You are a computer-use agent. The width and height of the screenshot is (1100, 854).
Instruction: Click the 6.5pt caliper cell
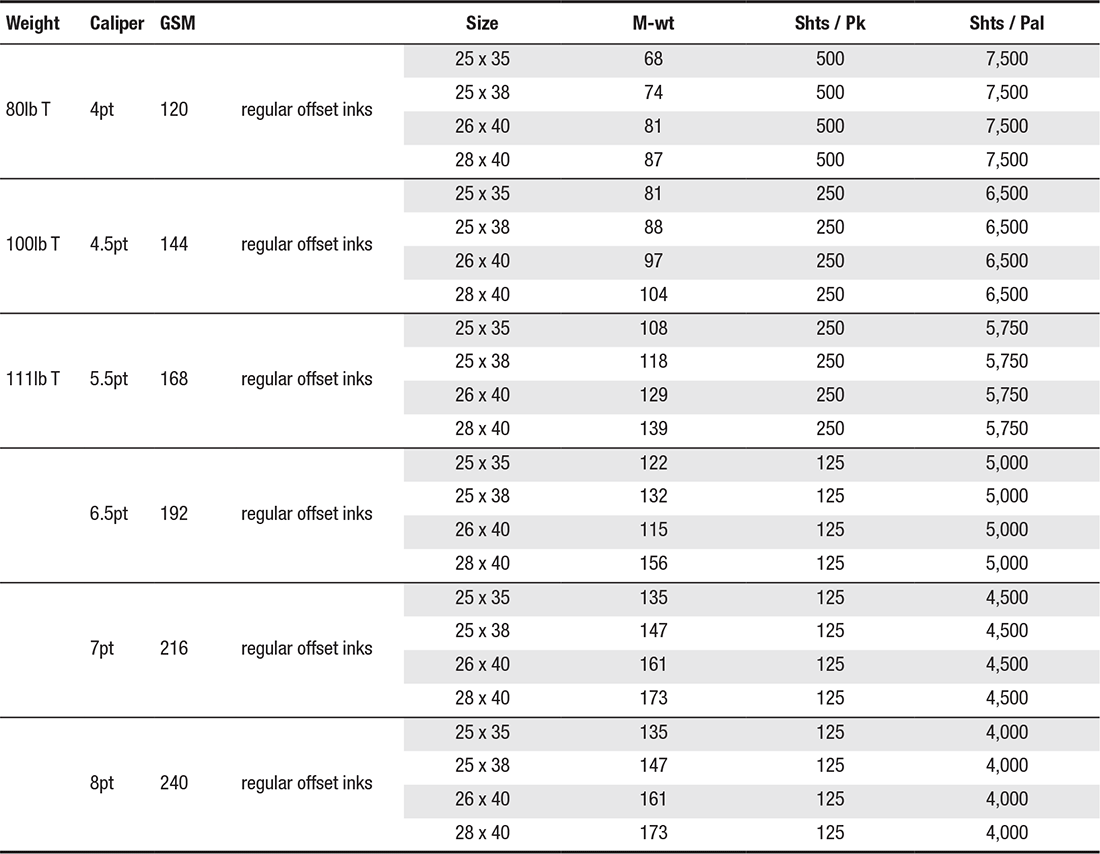(x=109, y=514)
